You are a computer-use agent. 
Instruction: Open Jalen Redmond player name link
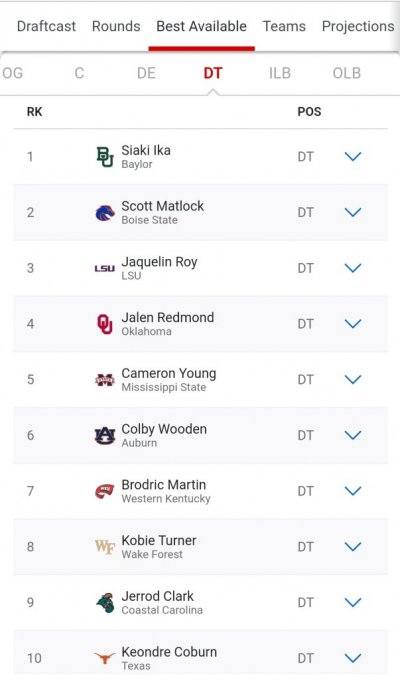coord(168,317)
